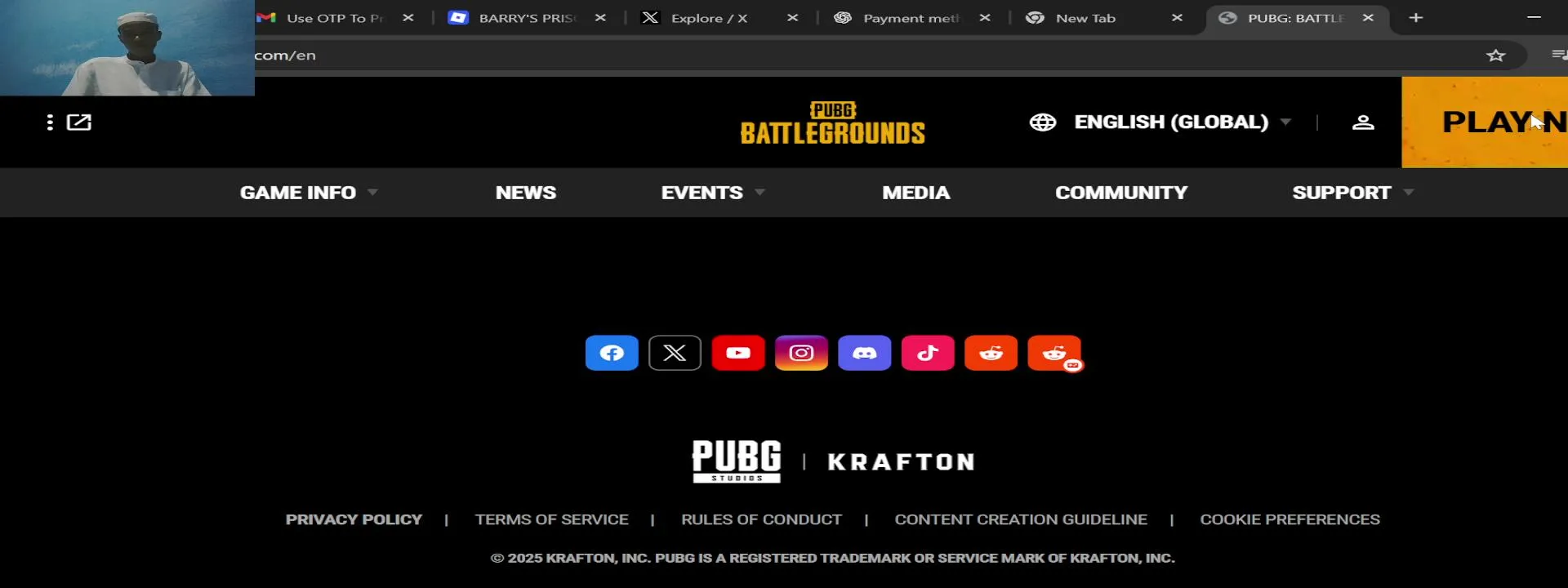Open the Cookie Preferences link
The height and width of the screenshot is (588, 1568).
(1290, 519)
